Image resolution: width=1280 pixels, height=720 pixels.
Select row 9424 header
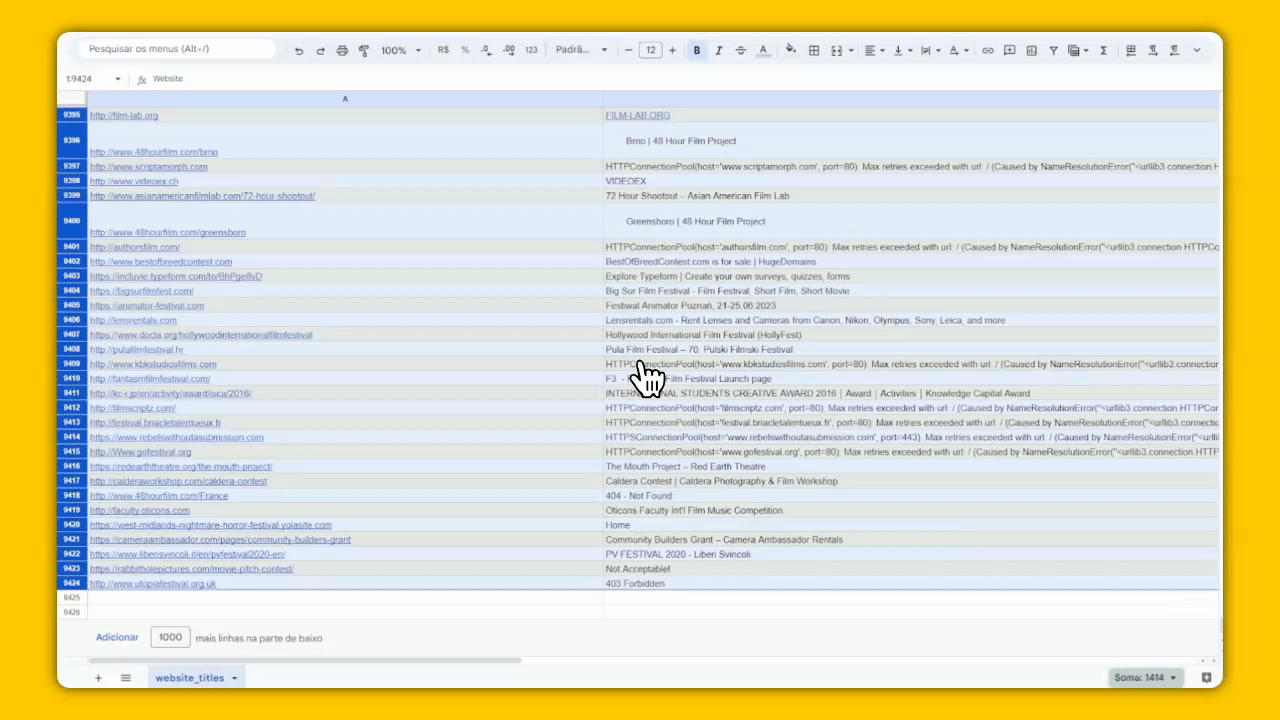[72, 584]
